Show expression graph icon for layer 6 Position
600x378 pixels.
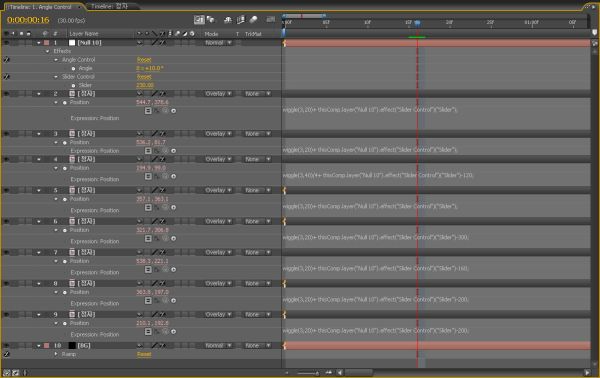[x=157, y=238]
